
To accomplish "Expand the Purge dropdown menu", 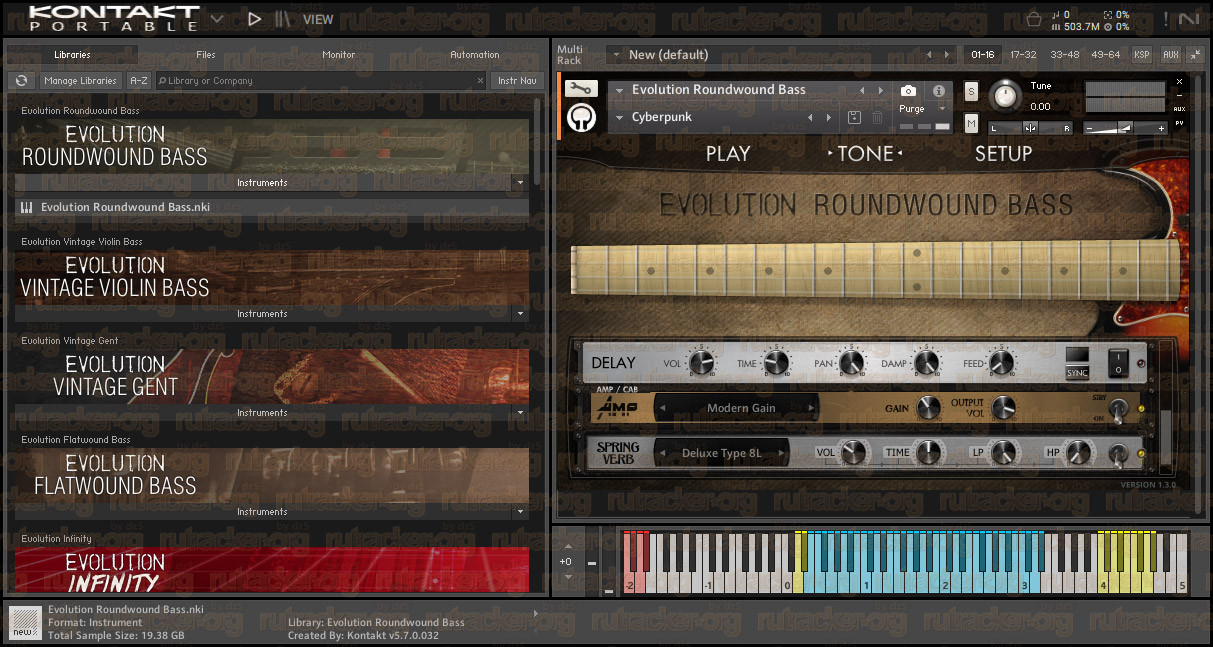I will click(921, 109).
